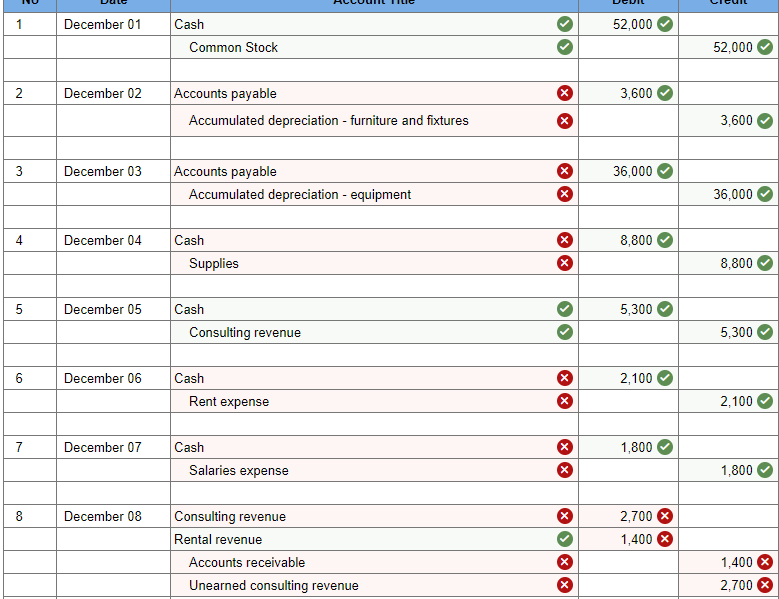
Task: Click red X beside Accumulated depreciation - equipment
Action: pos(564,194)
